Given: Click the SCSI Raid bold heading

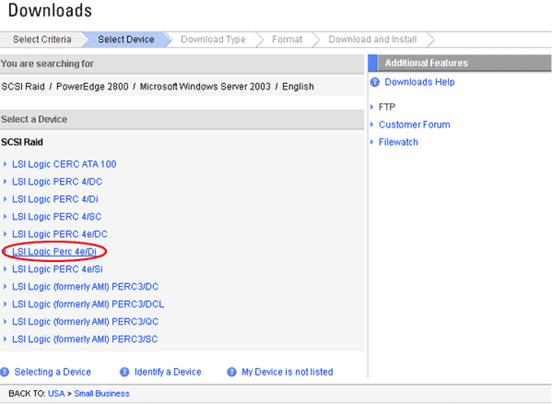Looking at the screenshot, I should [x=22, y=142].
